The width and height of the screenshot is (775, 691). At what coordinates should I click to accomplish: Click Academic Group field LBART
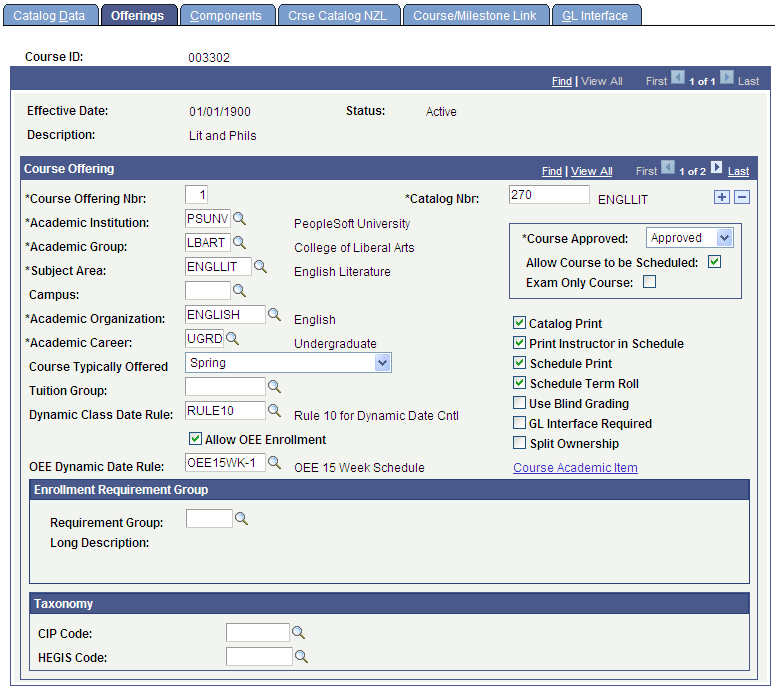point(208,242)
